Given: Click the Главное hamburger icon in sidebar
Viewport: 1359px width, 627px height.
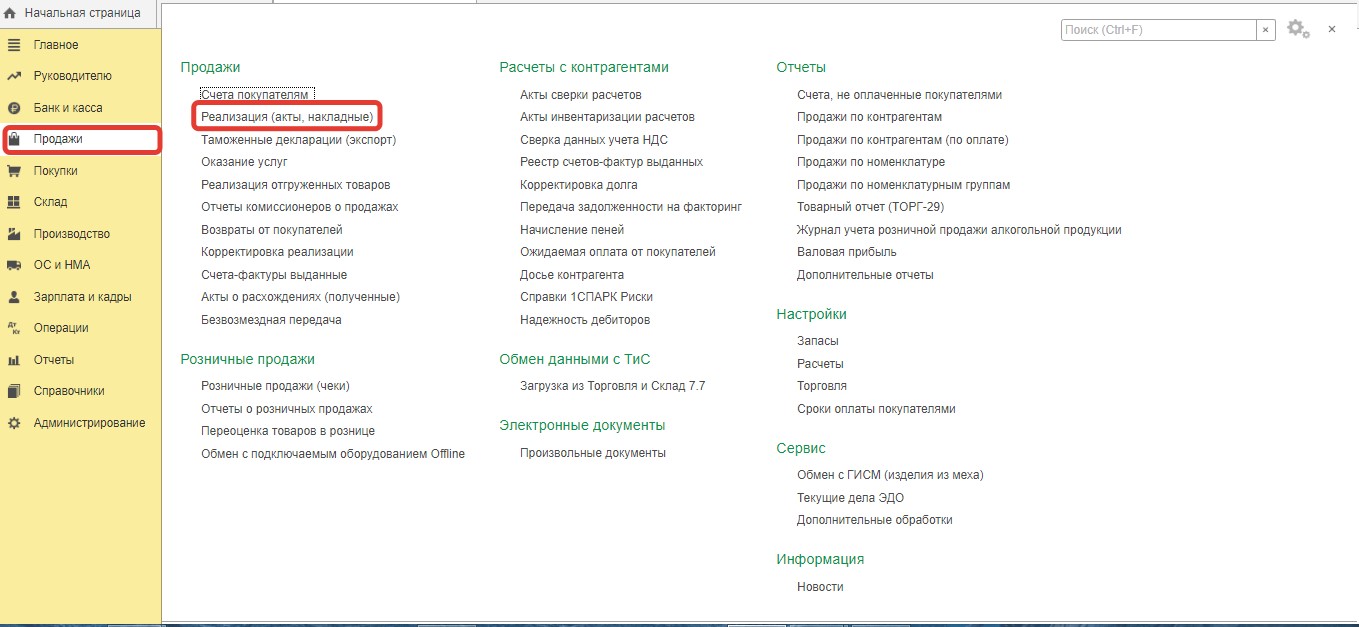Looking at the screenshot, I should click(14, 45).
